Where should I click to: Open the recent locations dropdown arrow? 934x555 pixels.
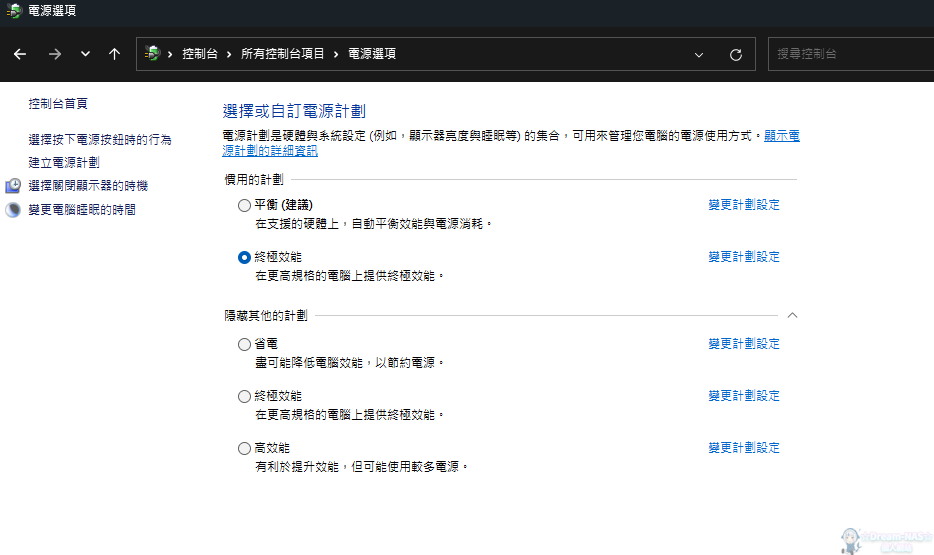click(85, 54)
